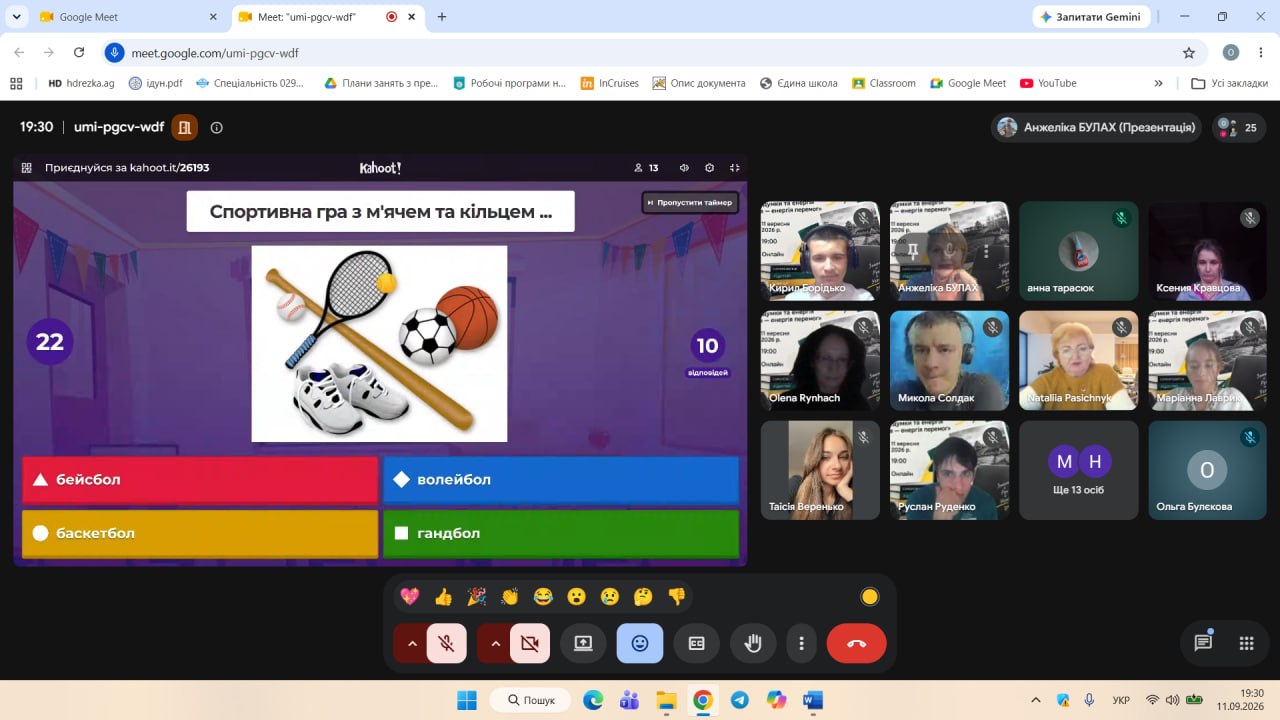This screenshot has height=720, width=1280.
Task: Toggle Kahoot sound volume icon
Action: [684, 168]
